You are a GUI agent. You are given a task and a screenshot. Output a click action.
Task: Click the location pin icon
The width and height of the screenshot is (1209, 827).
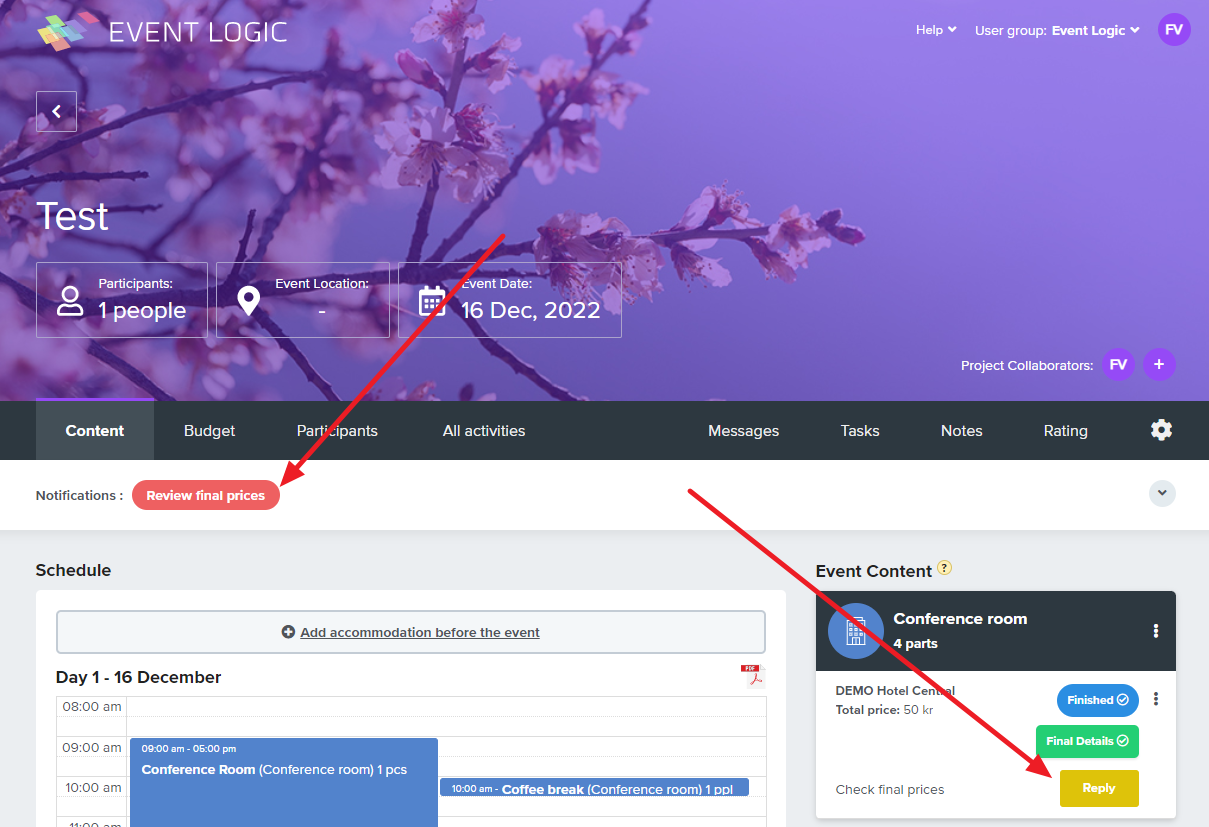pos(248,301)
